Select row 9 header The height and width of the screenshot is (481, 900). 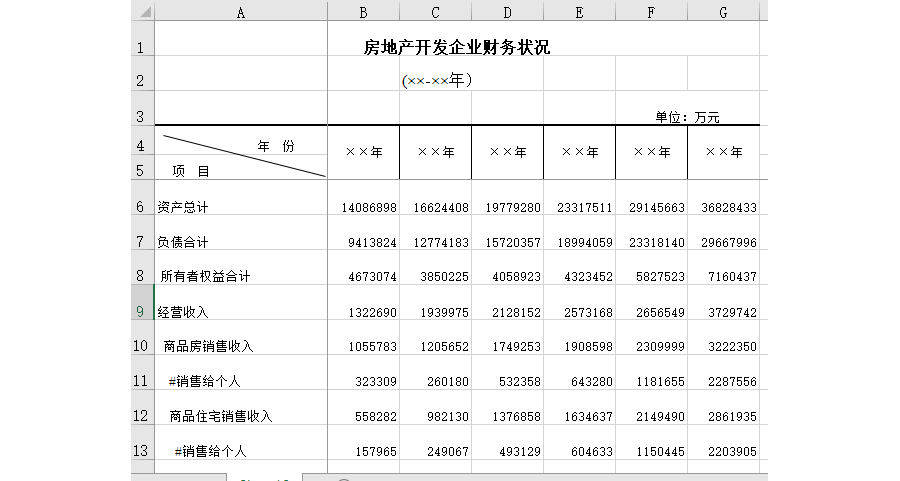point(142,302)
